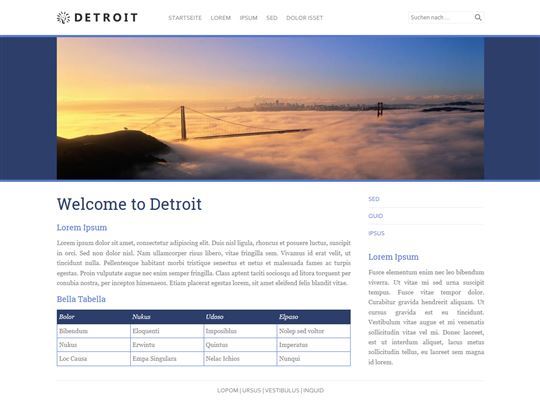Focus the 'Suchen nach' search field
The width and height of the screenshot is (540, 405).
click(x=441, y=17)
